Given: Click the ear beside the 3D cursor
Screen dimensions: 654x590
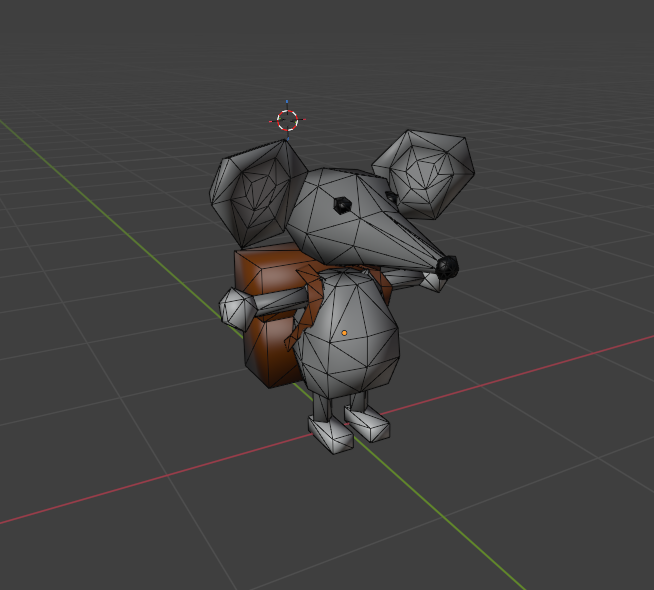Looking at the screenshot, I should click(257, 196).
